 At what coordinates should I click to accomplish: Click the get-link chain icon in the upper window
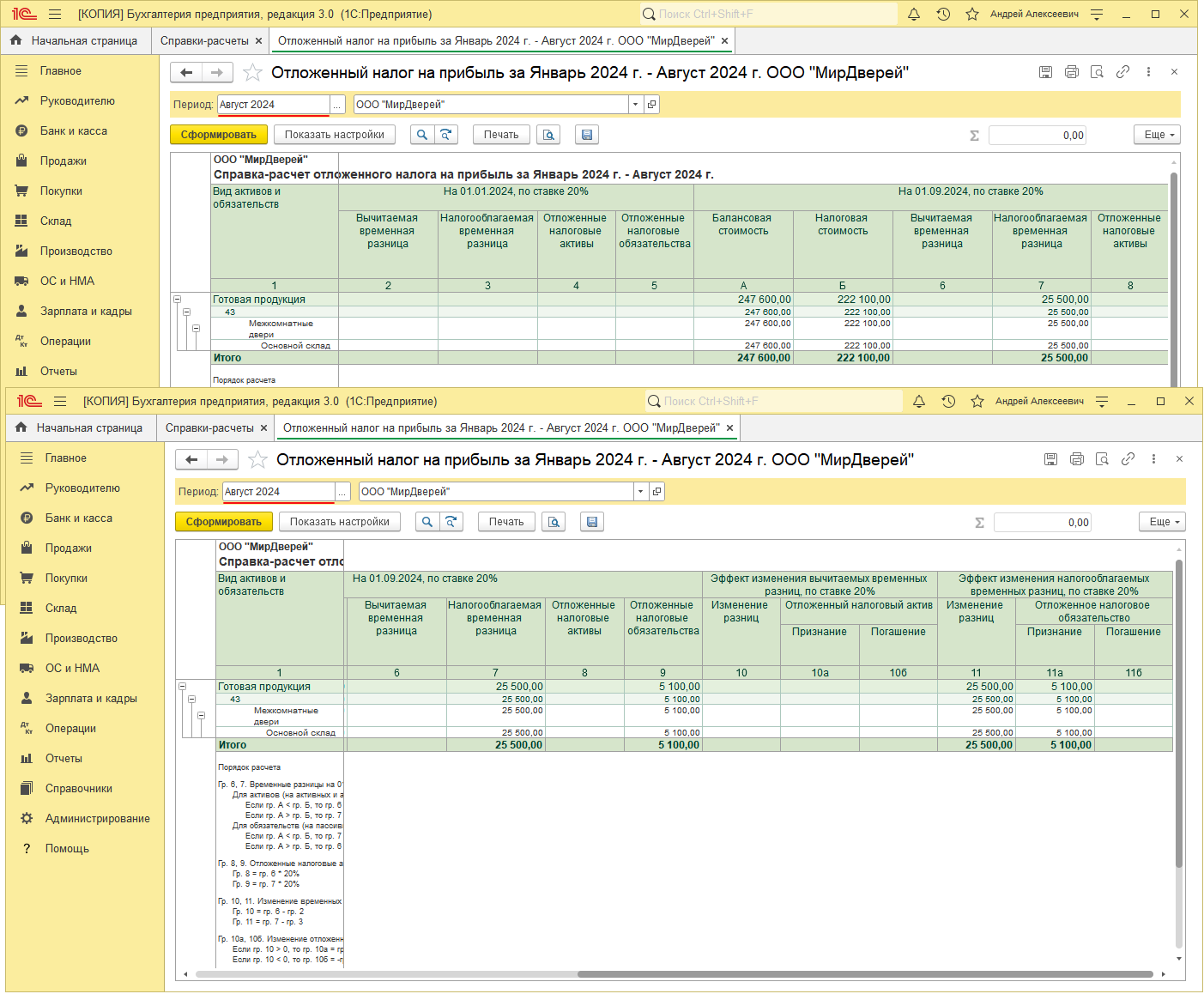1122,72
